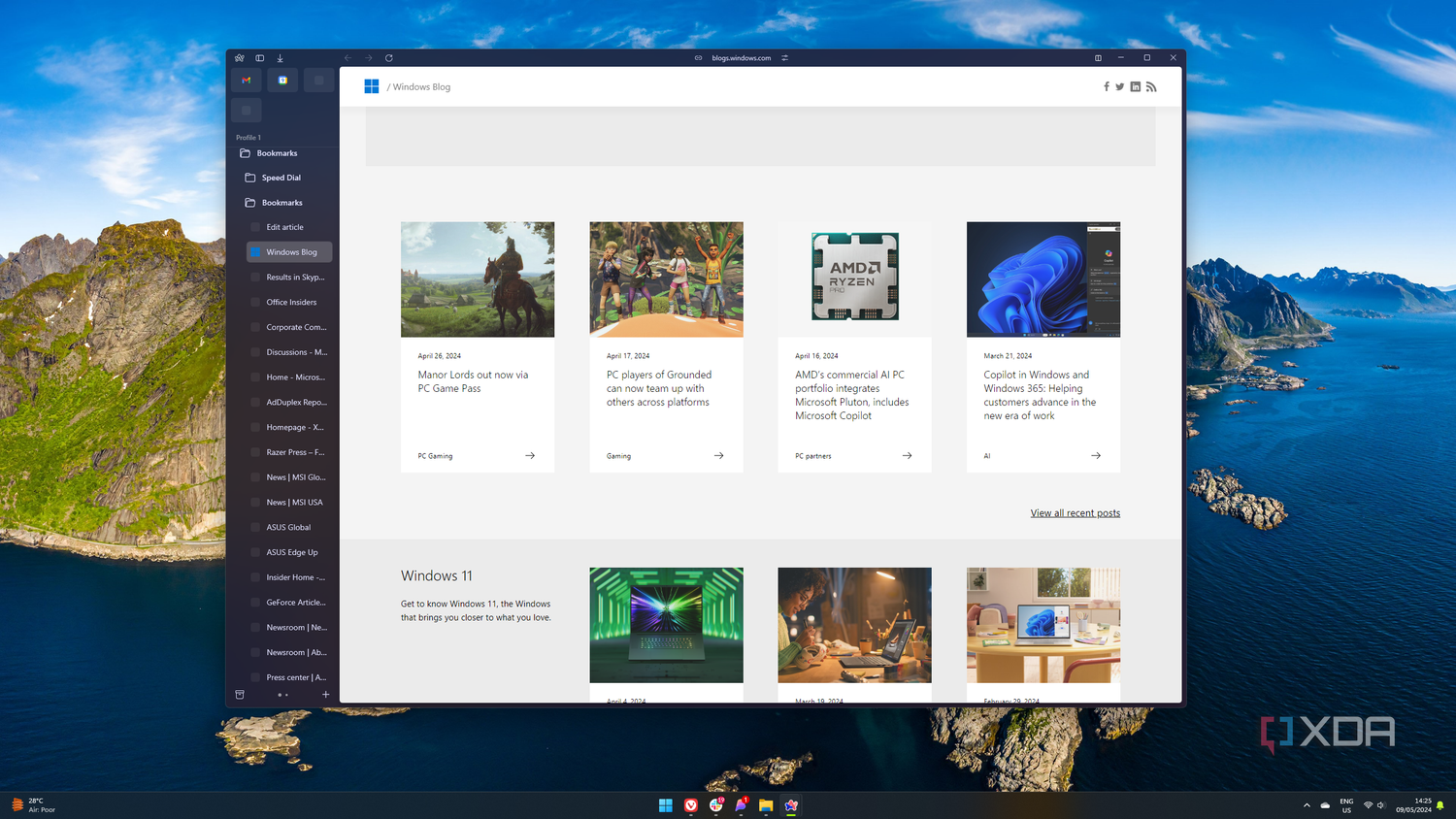Reload the page with the refresh icon

pyautogui.click(x=389, y=58)
